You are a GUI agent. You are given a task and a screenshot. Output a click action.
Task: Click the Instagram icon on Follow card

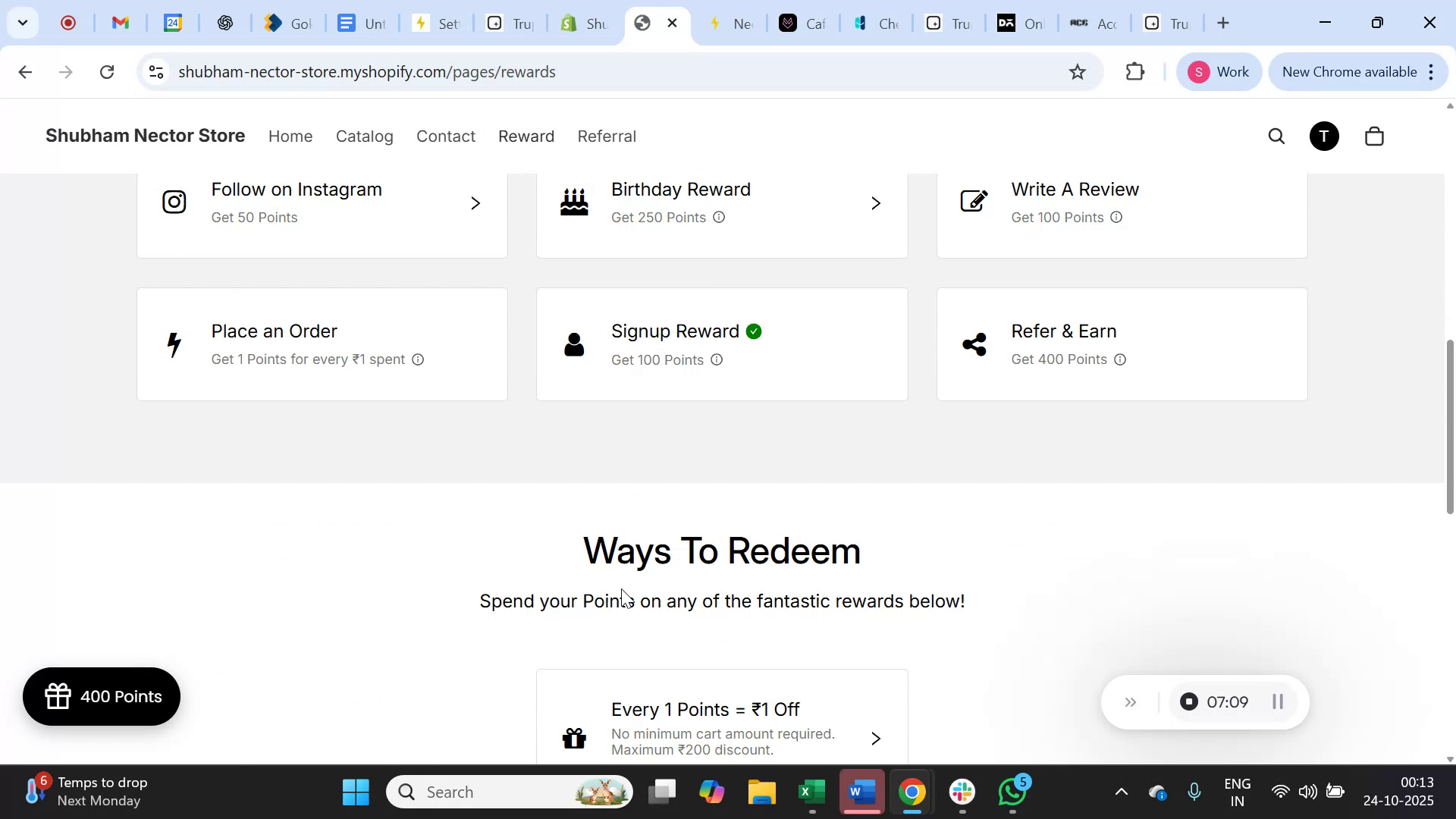click(x=174, y=202)
